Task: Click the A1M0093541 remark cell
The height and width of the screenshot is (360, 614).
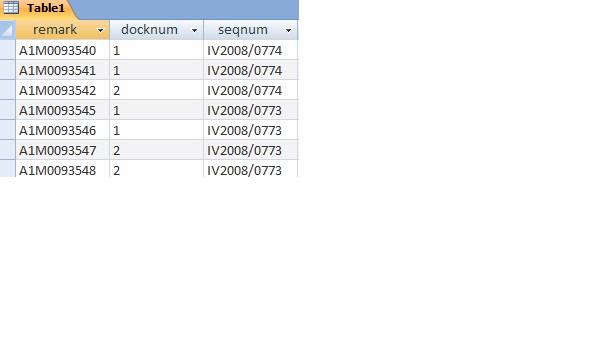Action: [x=62, y=70]
